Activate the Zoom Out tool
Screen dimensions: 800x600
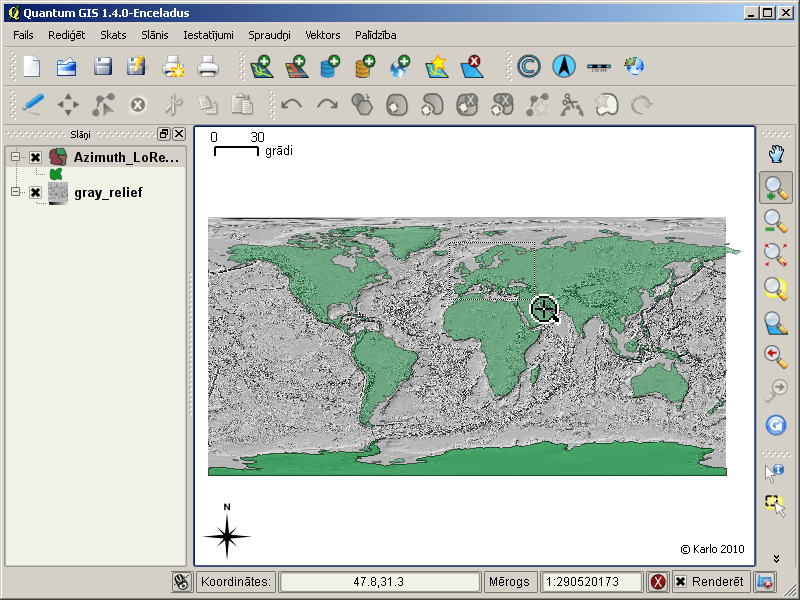(x=776, y=221)
